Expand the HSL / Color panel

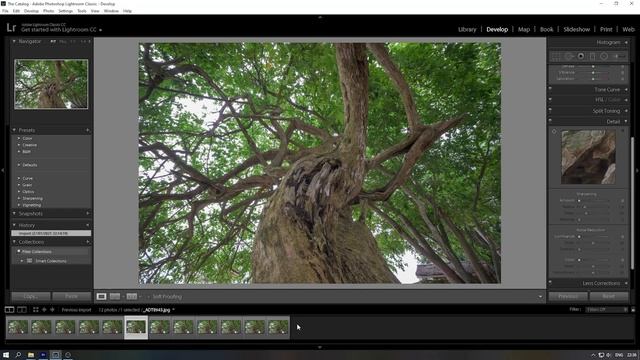tap(627, 100)
